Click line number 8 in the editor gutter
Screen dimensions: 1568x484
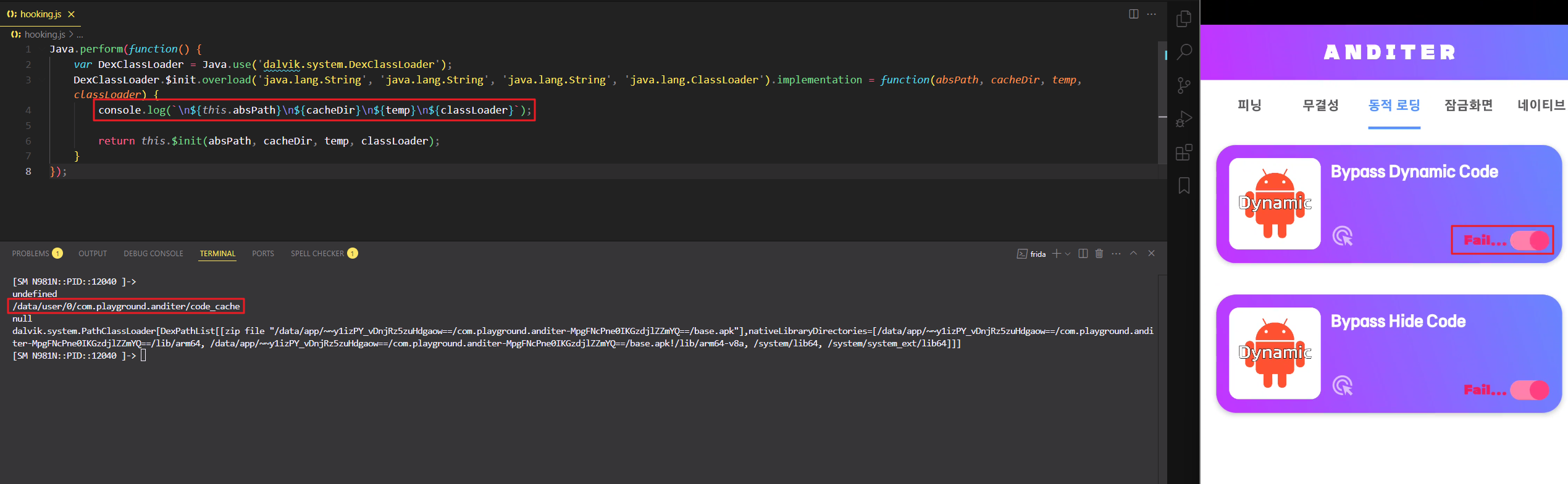pyautogui.click(x=28, y=172)
